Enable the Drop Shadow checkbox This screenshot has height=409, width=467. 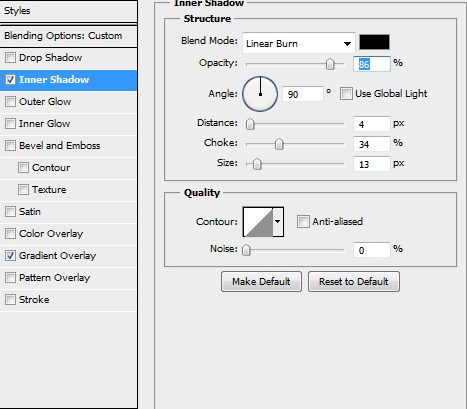pyautogui.click(x=10, y=58)
